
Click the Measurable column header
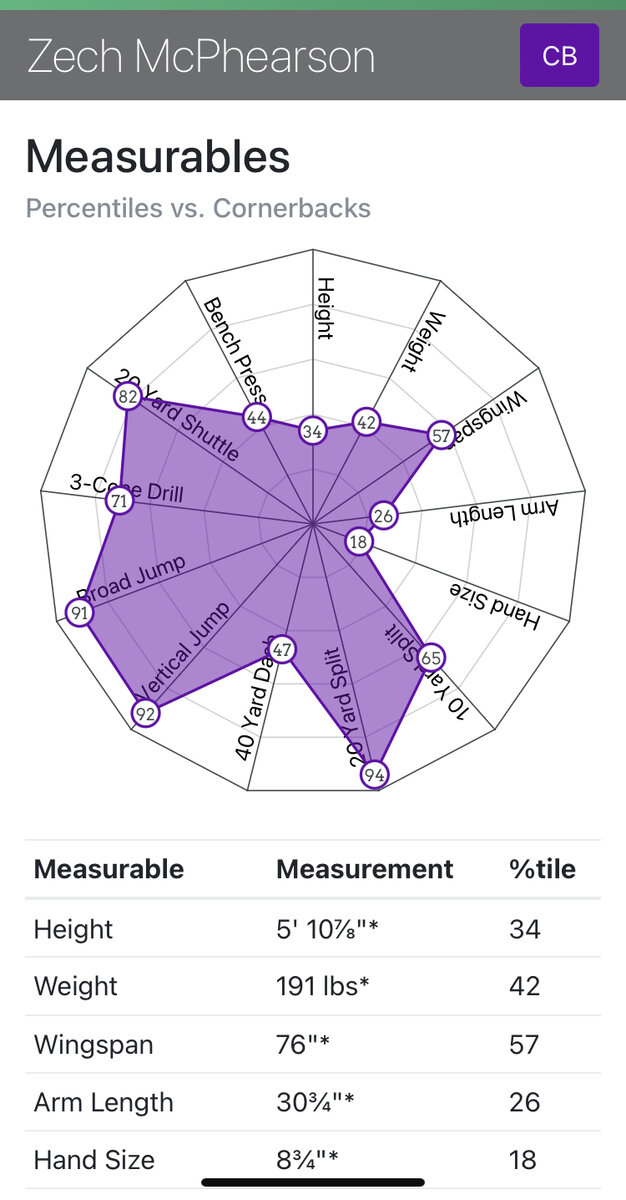[x=109, y=869]
